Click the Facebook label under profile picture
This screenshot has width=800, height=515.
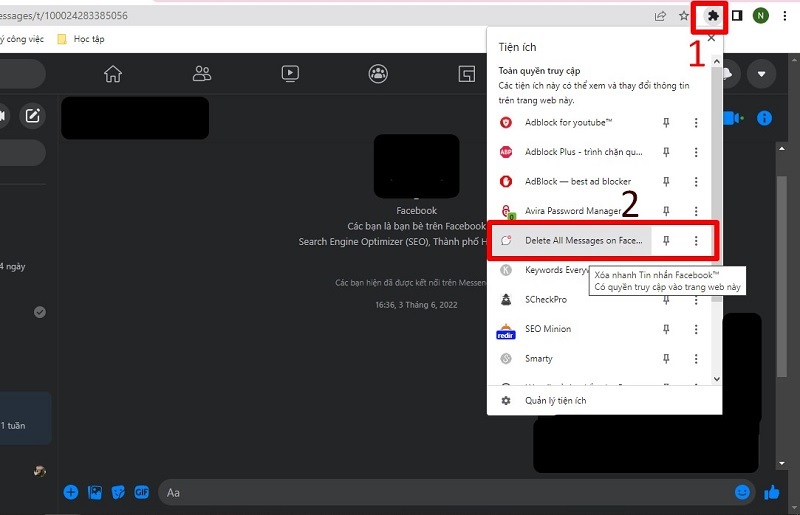(x=416, y=211)
